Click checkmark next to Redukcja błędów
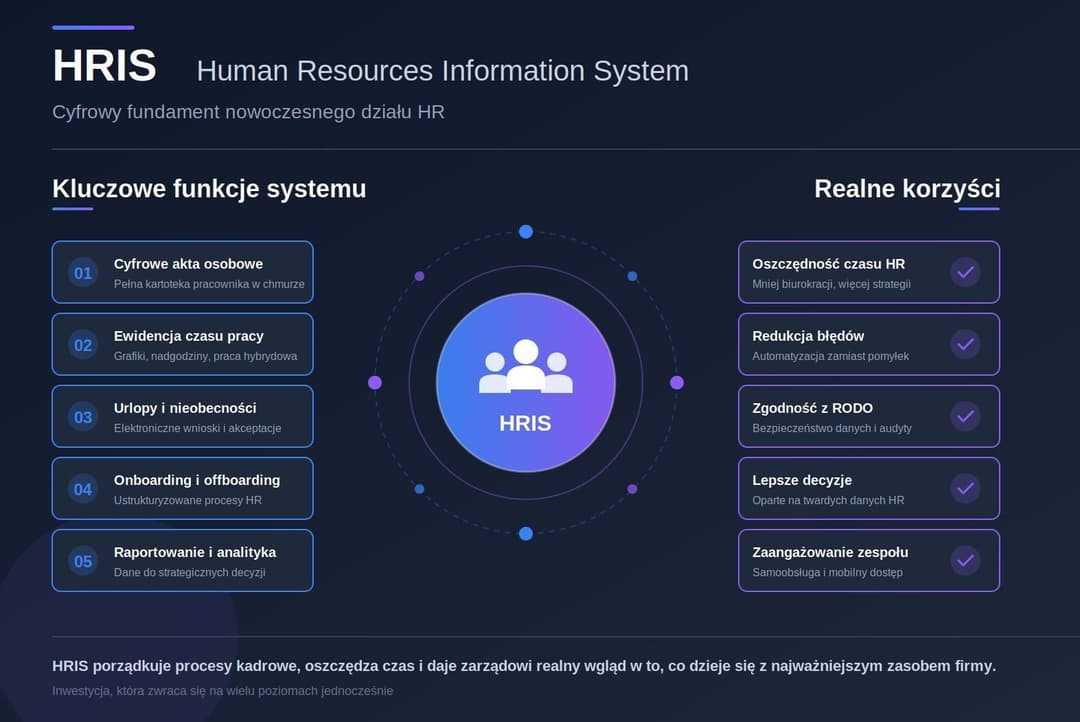The width and height of the screenshot is (1080, 722). pos(966,344)
